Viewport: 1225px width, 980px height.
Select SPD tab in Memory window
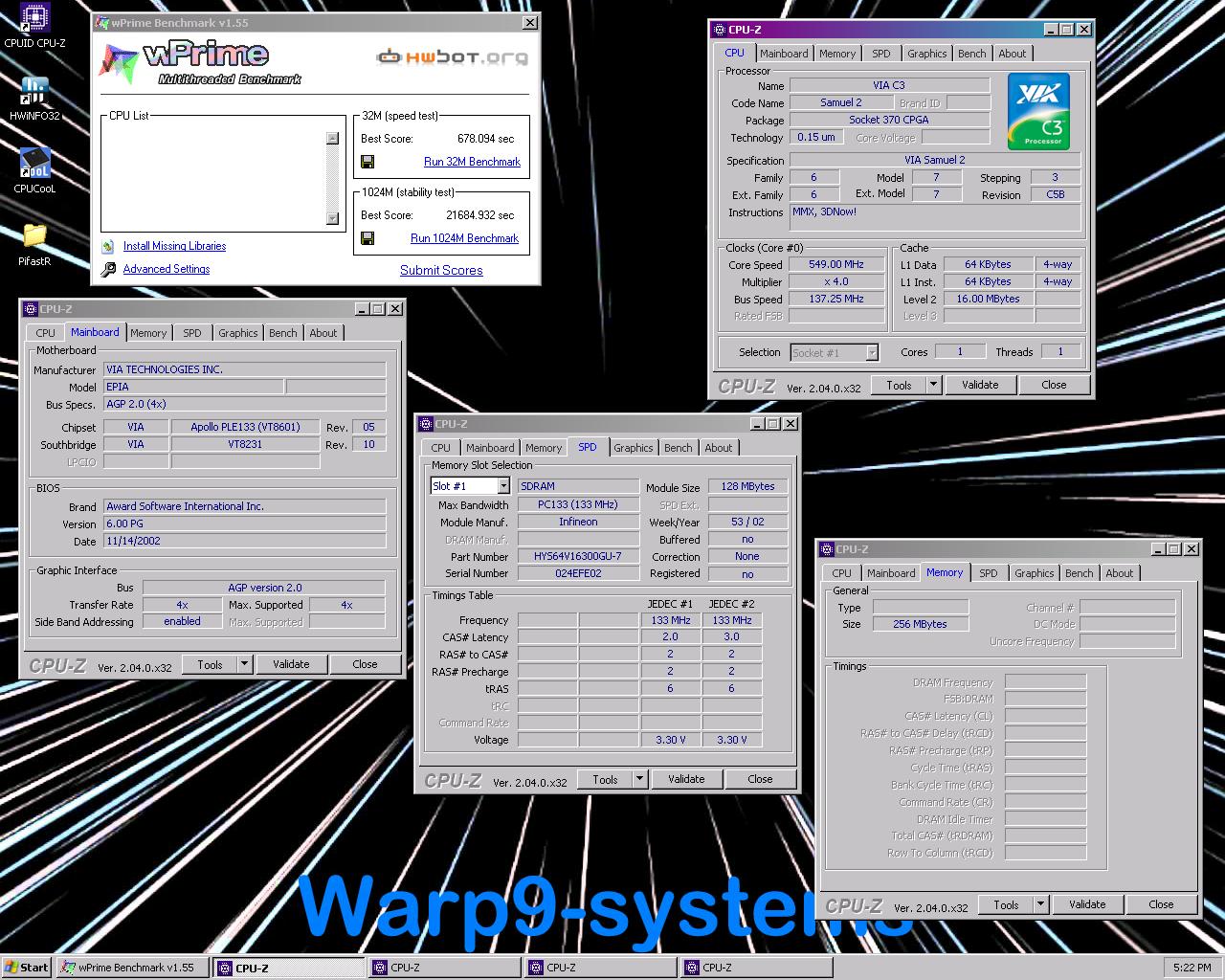tap(988, 573)
